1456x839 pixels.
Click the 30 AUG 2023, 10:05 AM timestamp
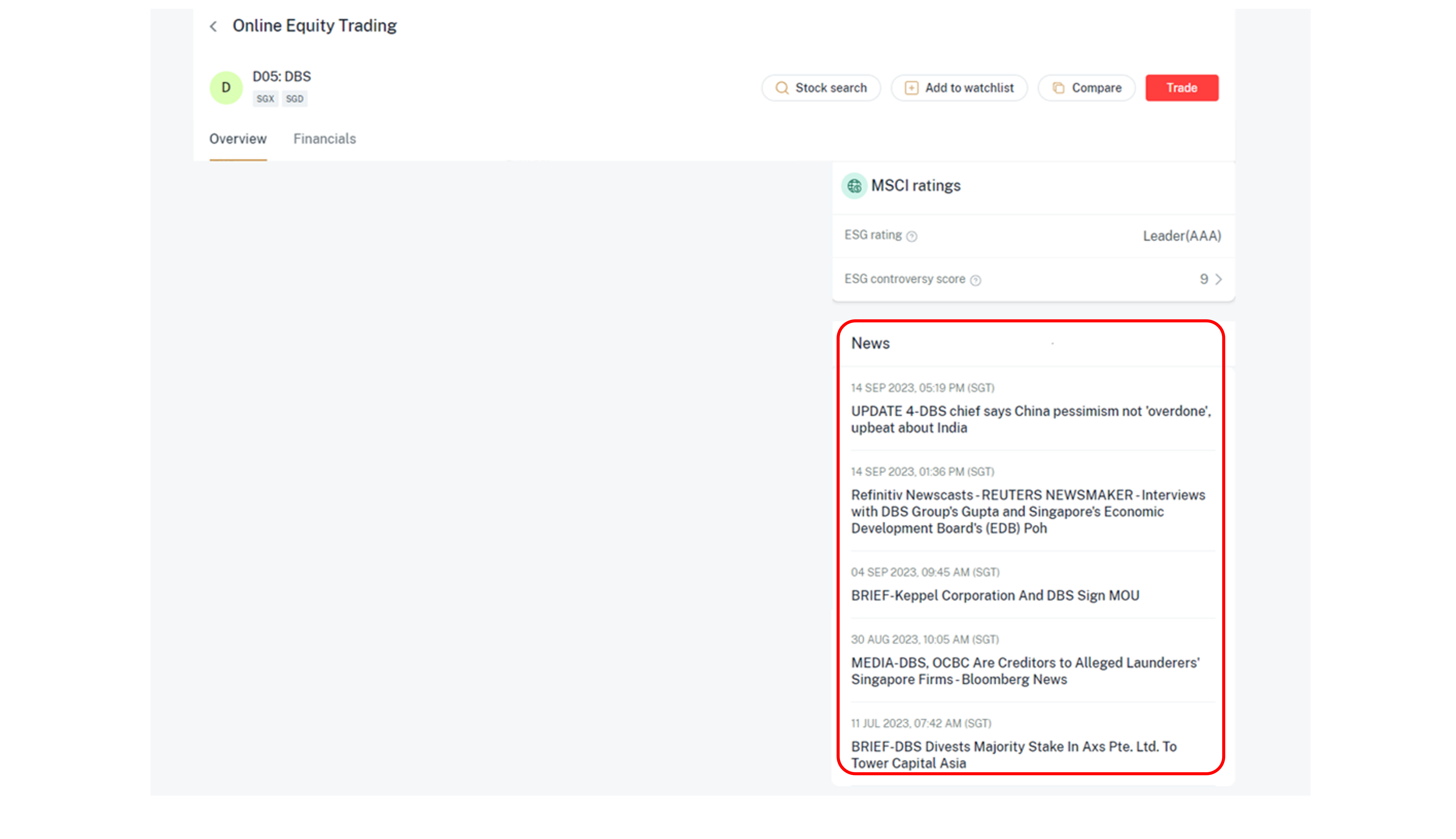925,640
